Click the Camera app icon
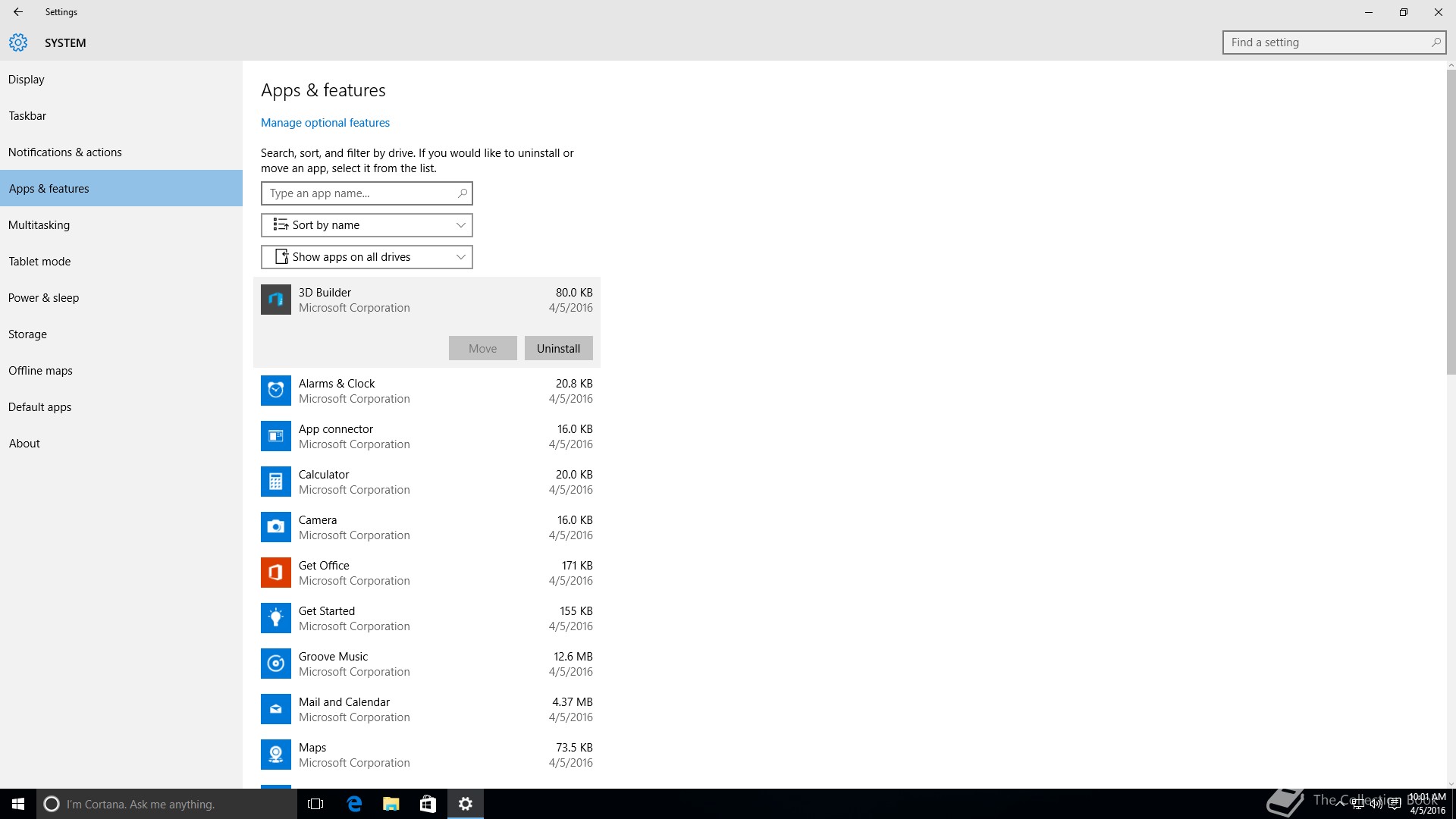This screenshot has width=1456, height=819. point(276,527)
